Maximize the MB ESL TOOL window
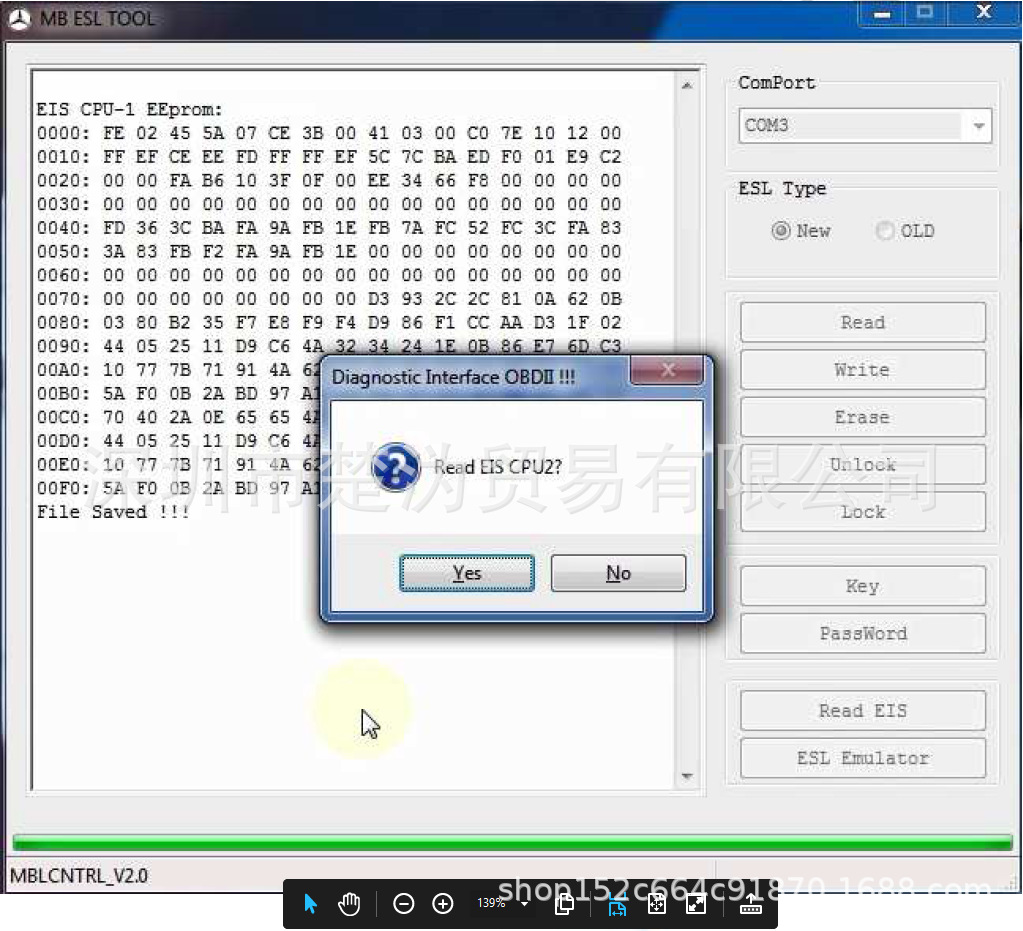 coord(925,14)
